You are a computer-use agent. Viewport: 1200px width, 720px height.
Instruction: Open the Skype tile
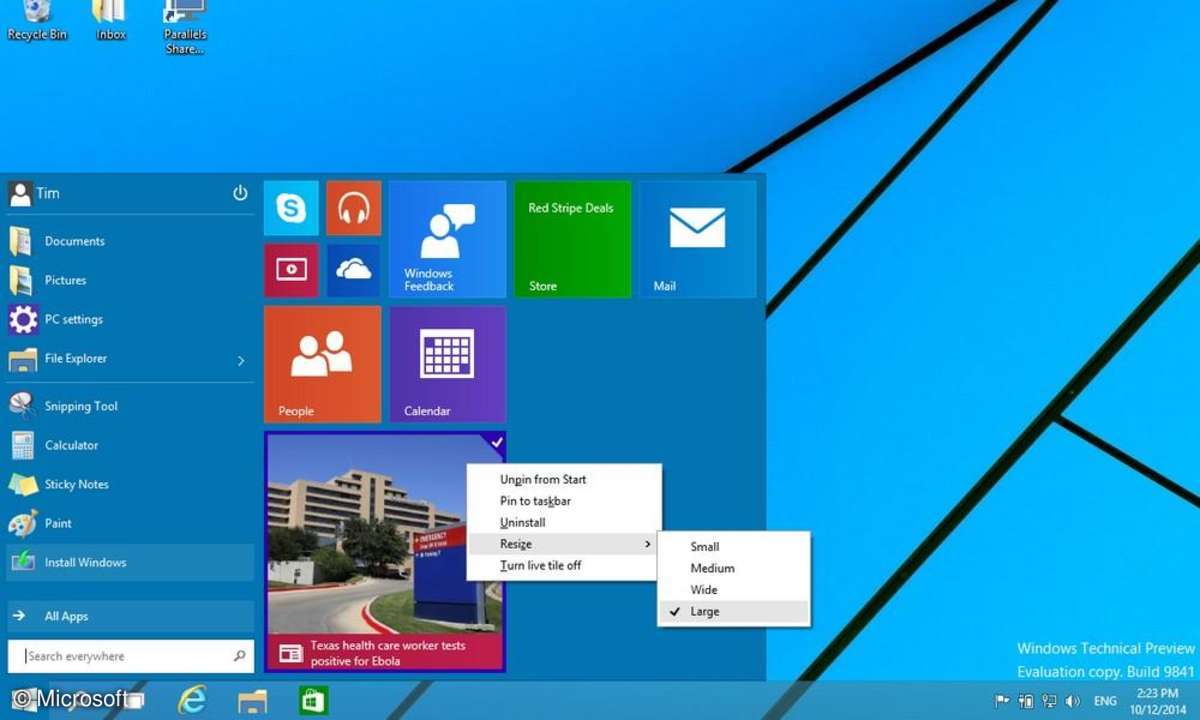[x=291, y=208]
